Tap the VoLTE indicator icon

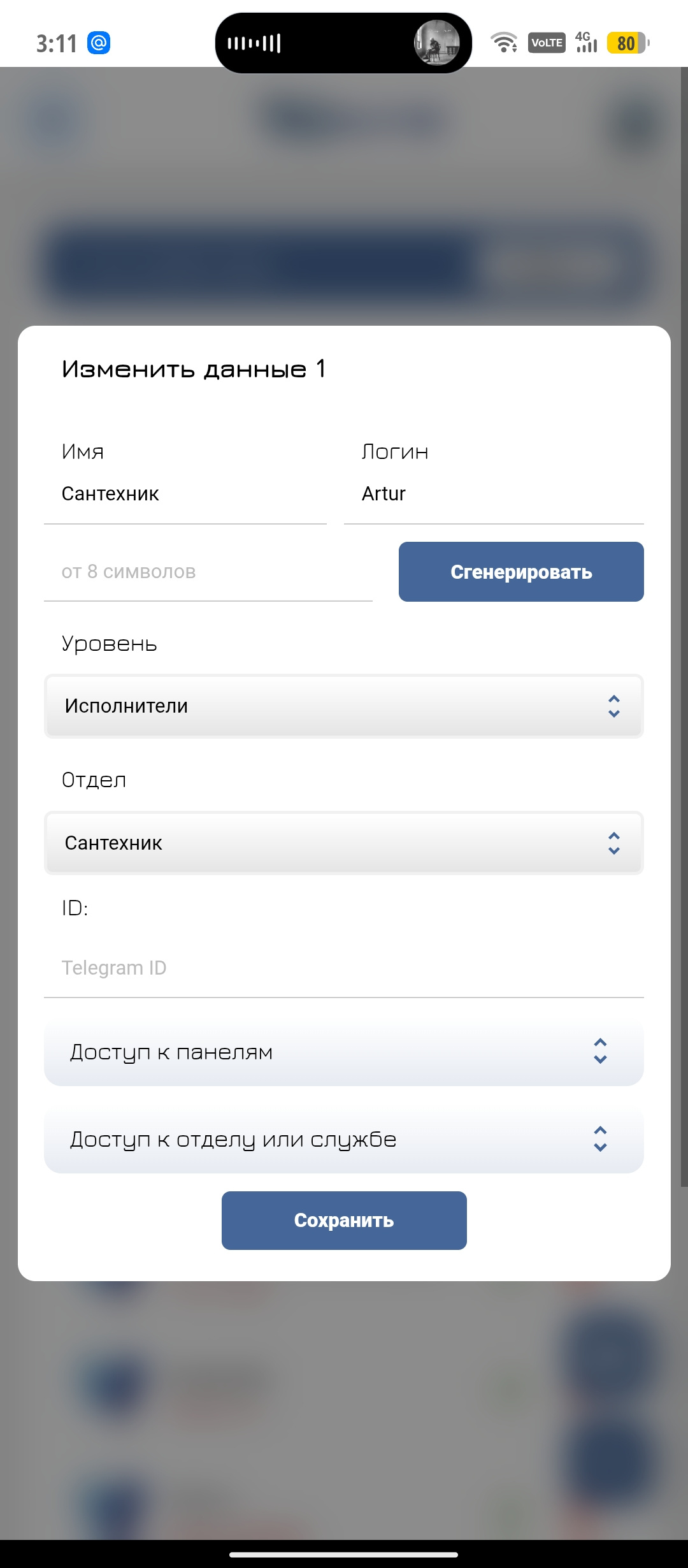click(x=547, y=43)
